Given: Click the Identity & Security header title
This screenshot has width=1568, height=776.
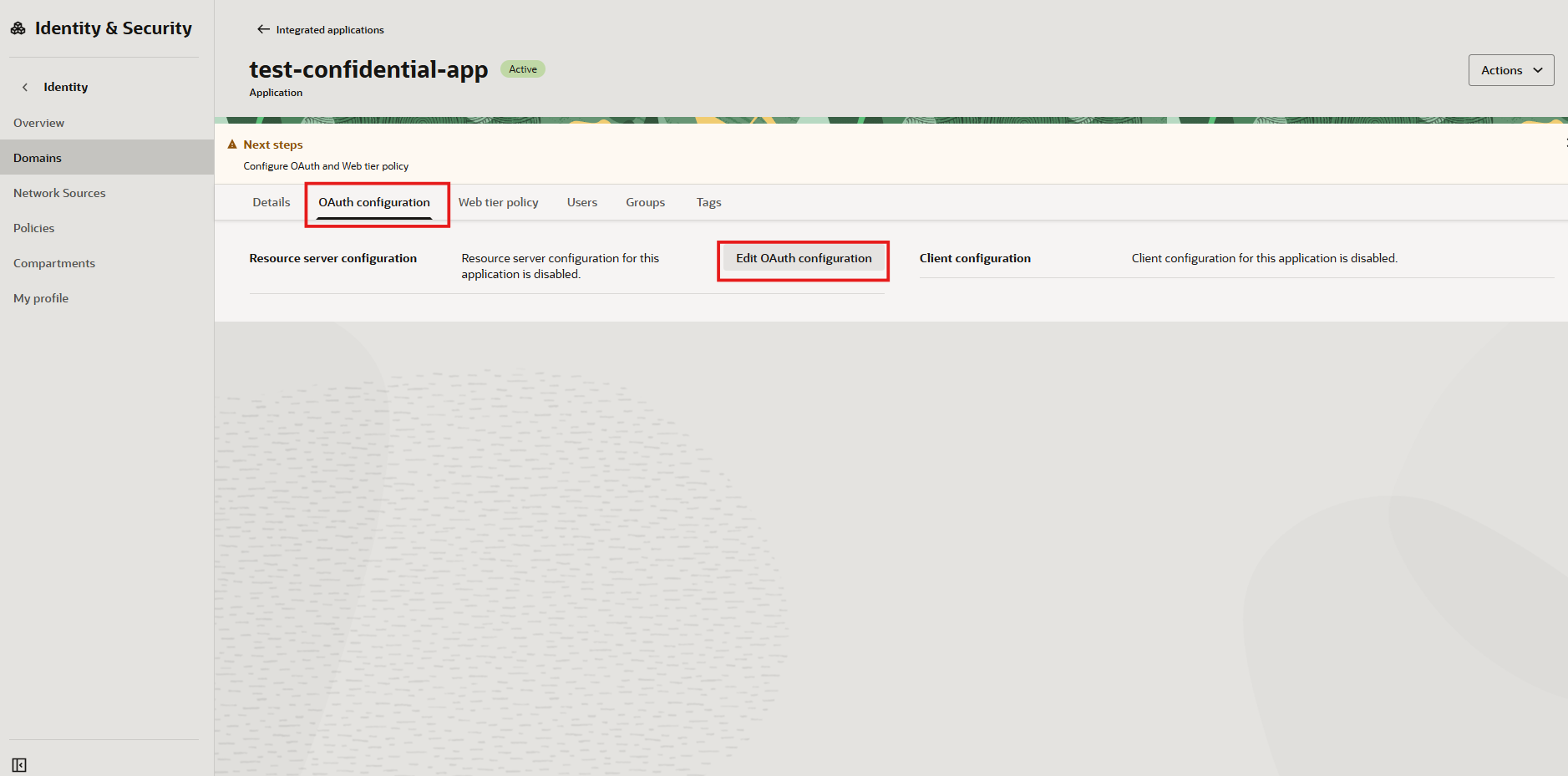Looking at the screenshot, I should (114, 28).
